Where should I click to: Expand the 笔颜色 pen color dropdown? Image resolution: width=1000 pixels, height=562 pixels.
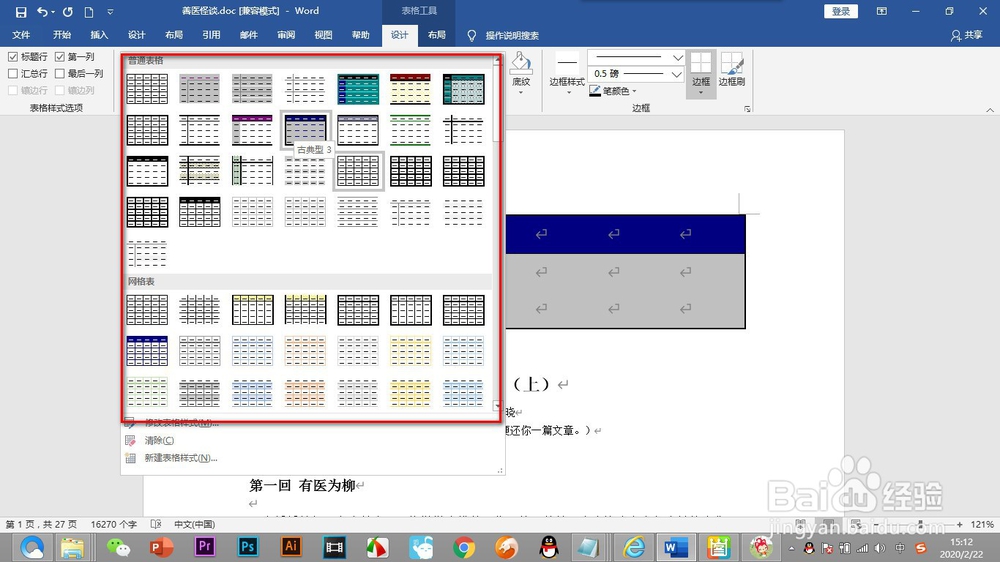tap(635, 91)
